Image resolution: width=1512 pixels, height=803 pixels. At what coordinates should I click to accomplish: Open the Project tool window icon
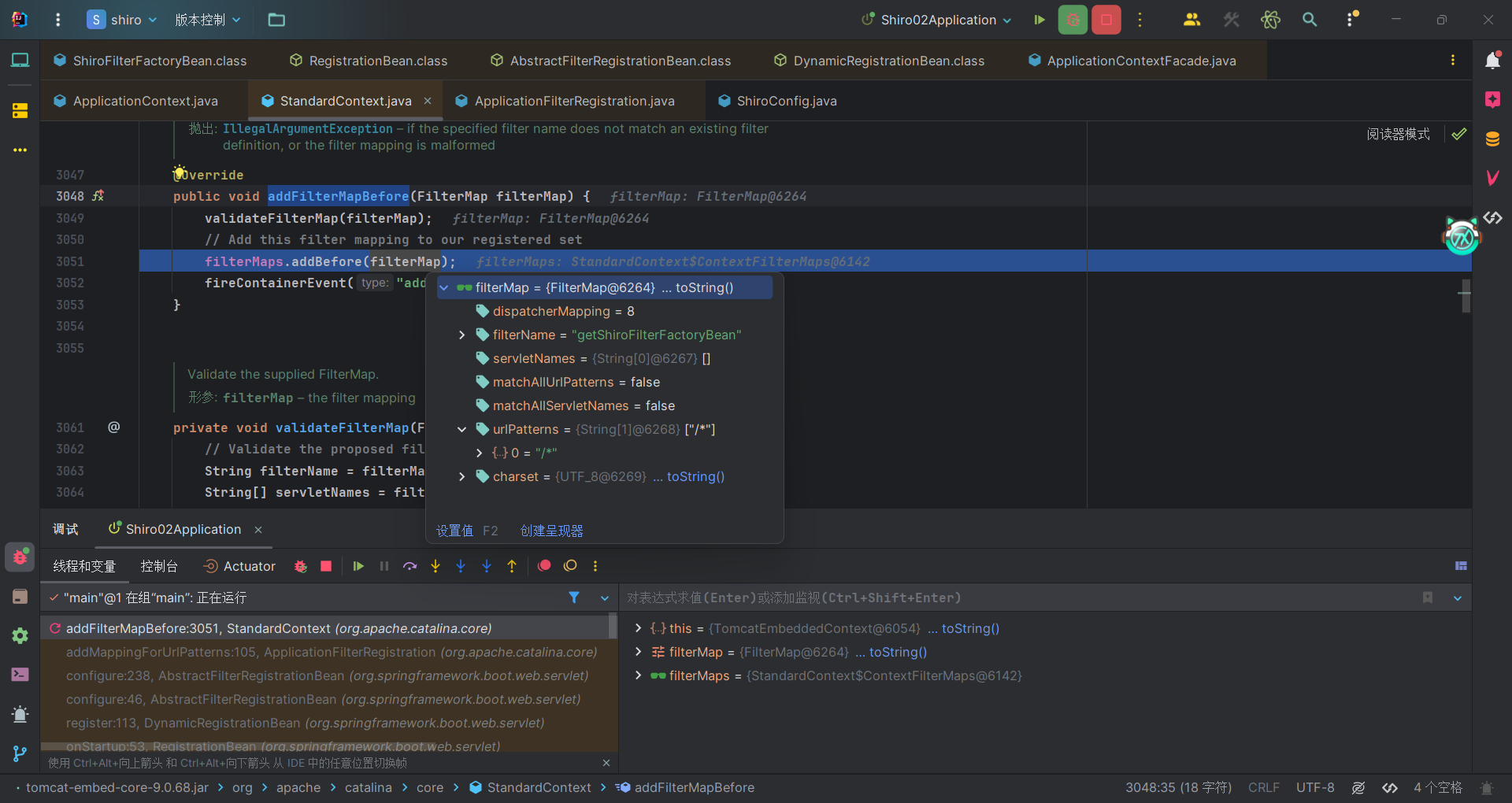pos(20,60)
